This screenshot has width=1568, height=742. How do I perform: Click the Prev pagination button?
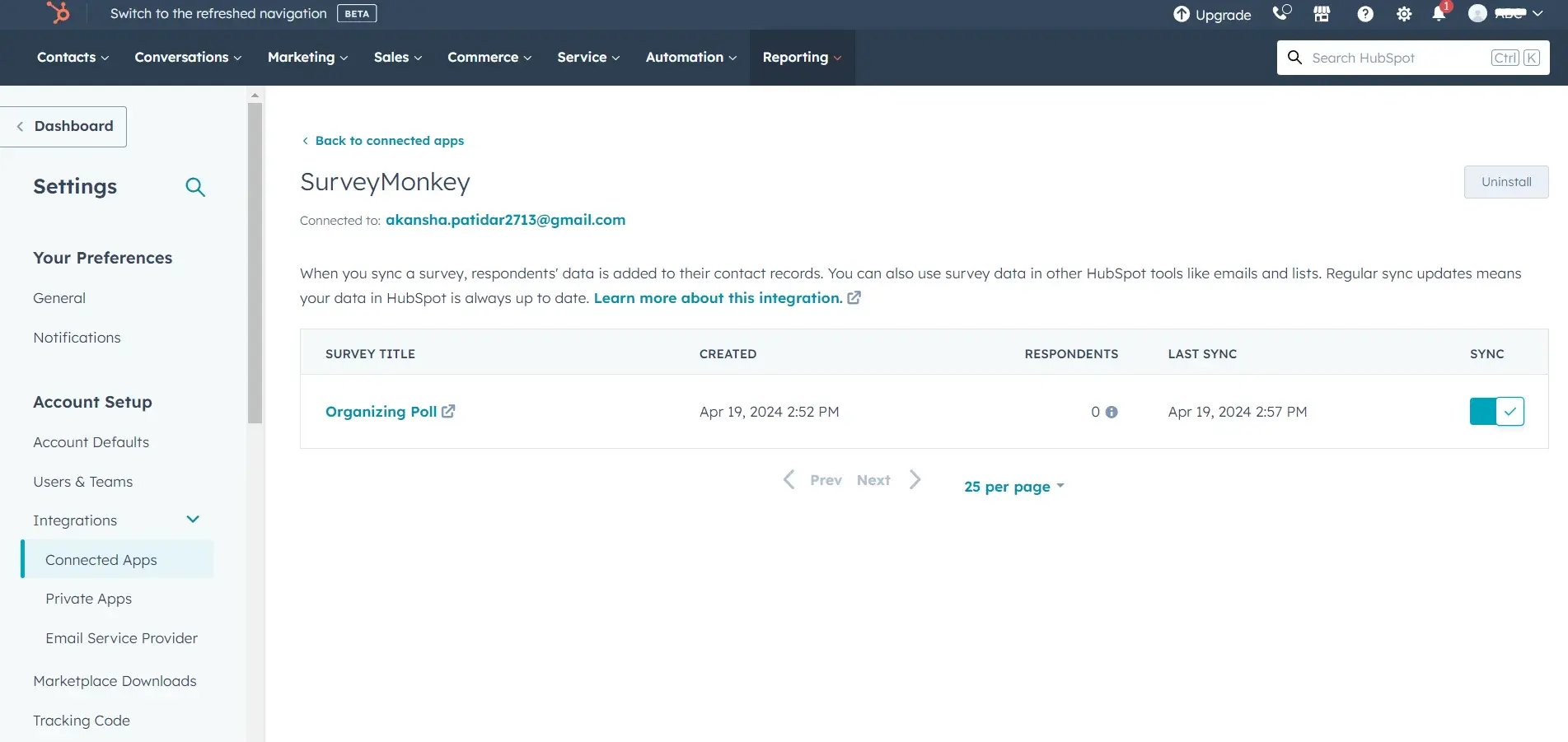tap(826, 480)
